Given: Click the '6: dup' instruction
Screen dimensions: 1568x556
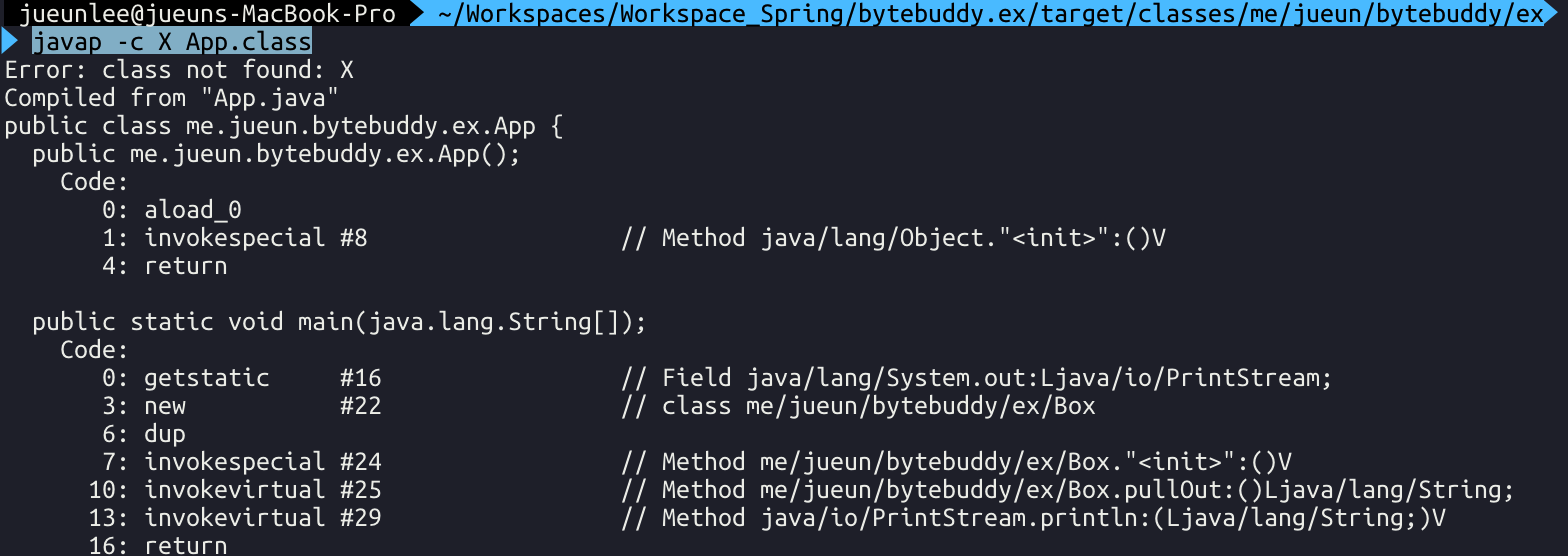Looking at the screenshot, I should [x=144, y=434].
